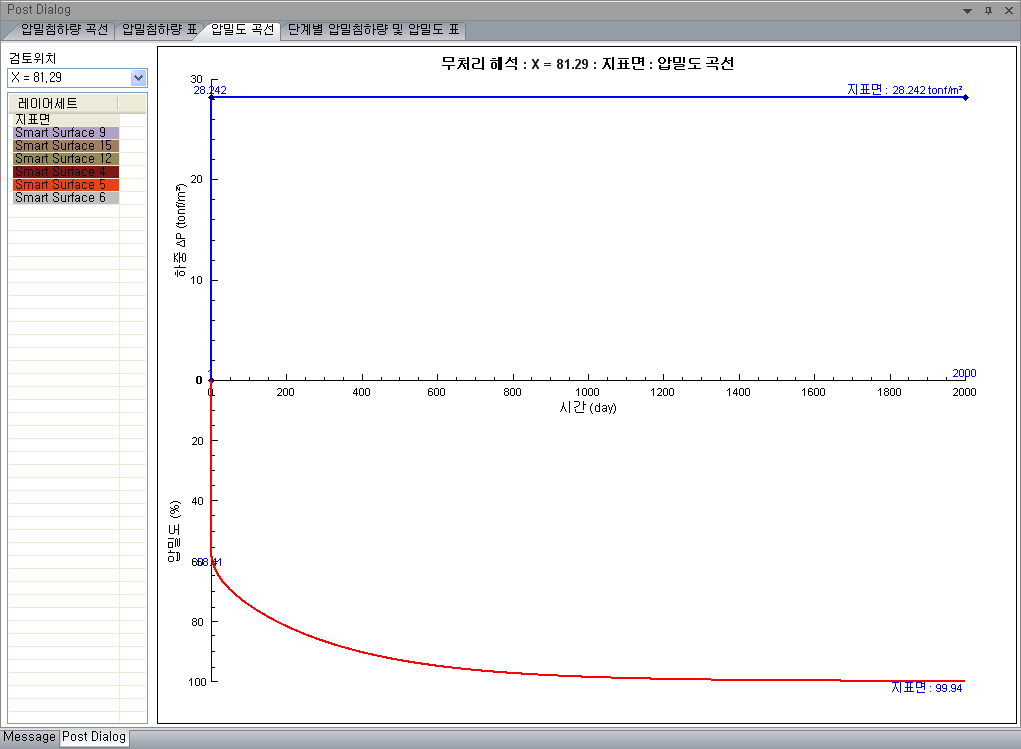Select the gray Smart Surface 6 layer
Viewport: 1021px width, 749px height.
pos(62,198)
